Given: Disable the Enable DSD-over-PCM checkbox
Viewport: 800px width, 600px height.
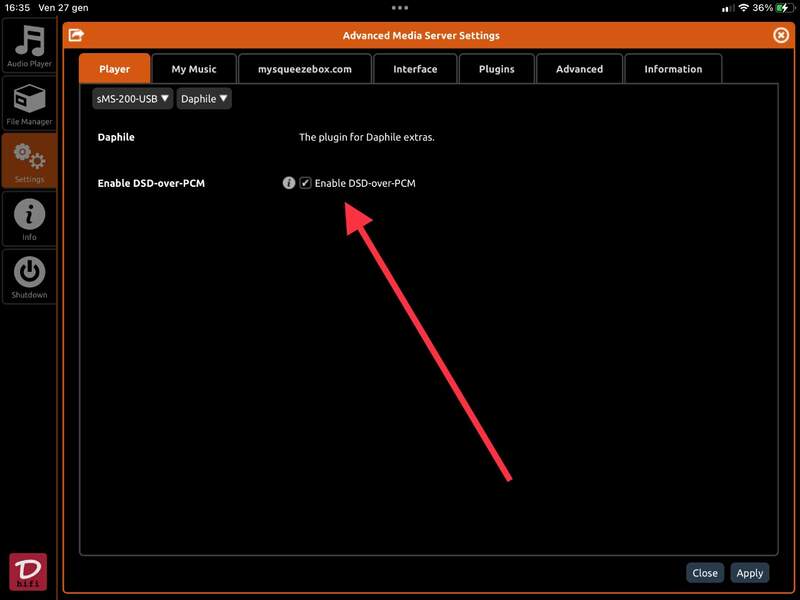Looking at the screenshot, I should (x=306, y=183).
